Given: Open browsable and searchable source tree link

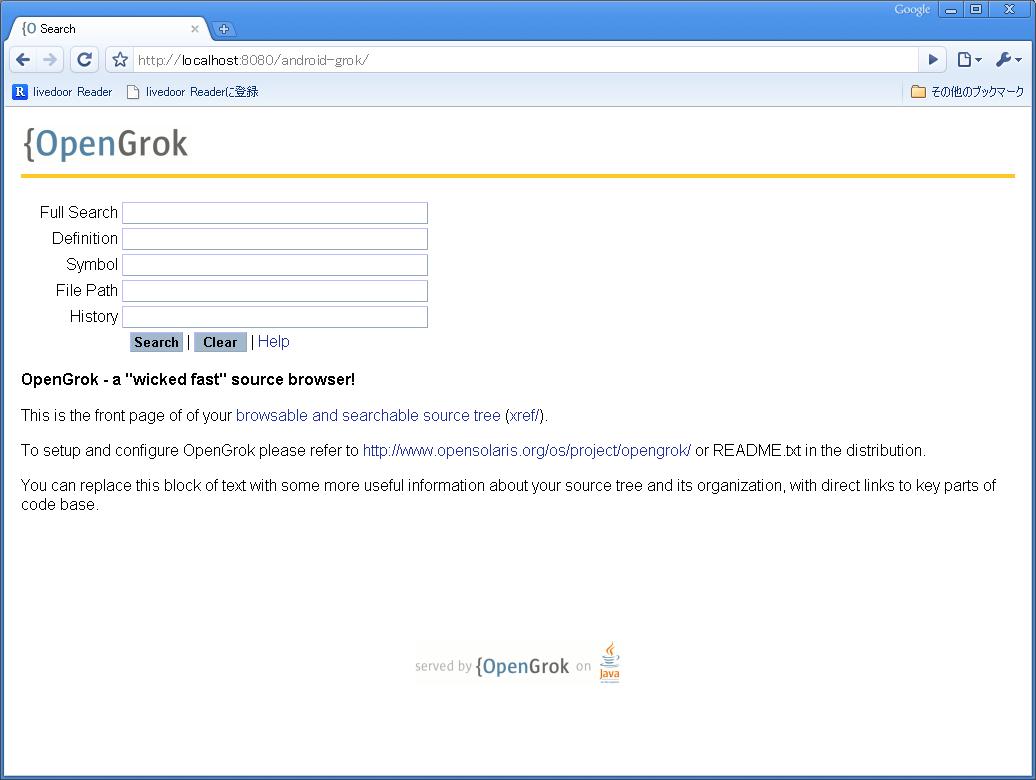Looking at the screenshot, I should coord(368,415).
